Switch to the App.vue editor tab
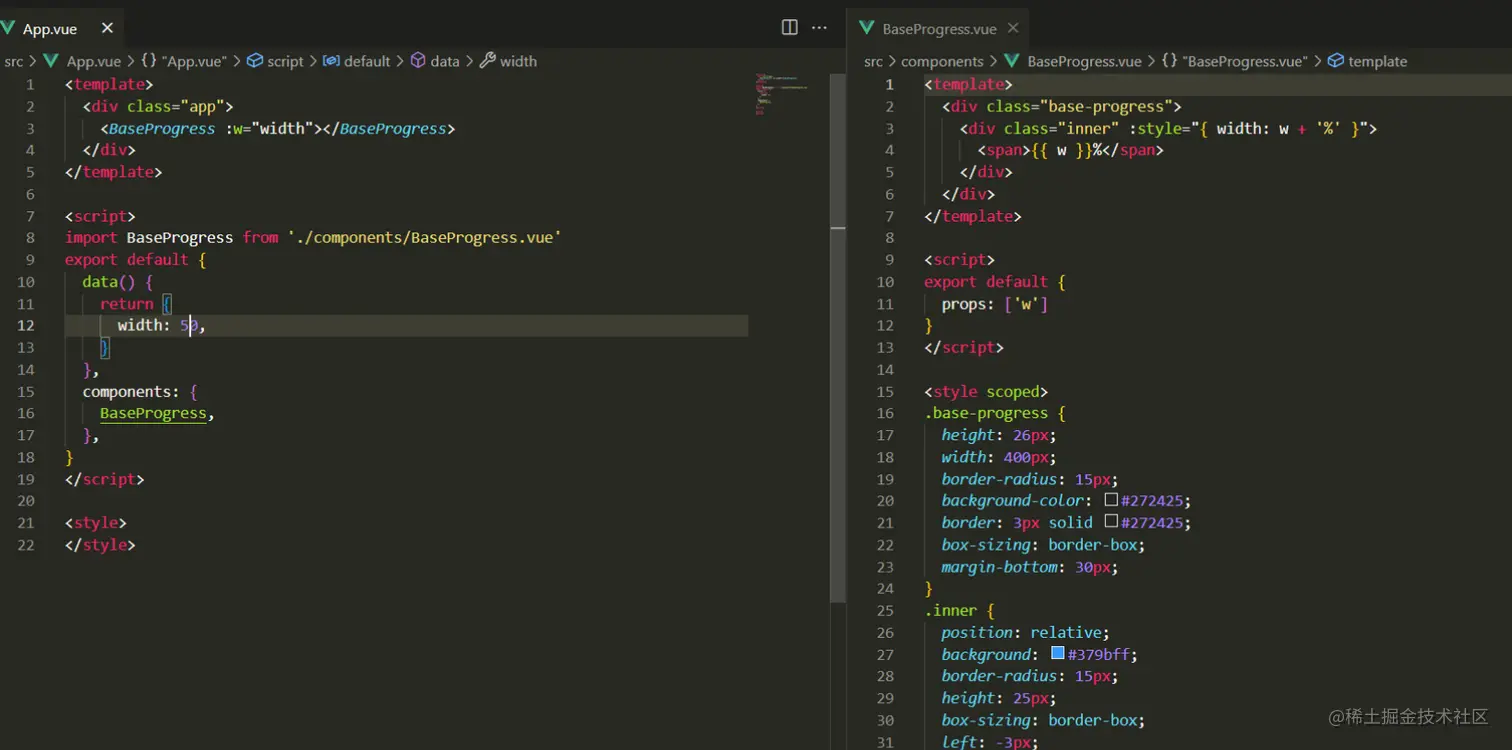This screenshot has height=750, width=1512. (62, 28)
